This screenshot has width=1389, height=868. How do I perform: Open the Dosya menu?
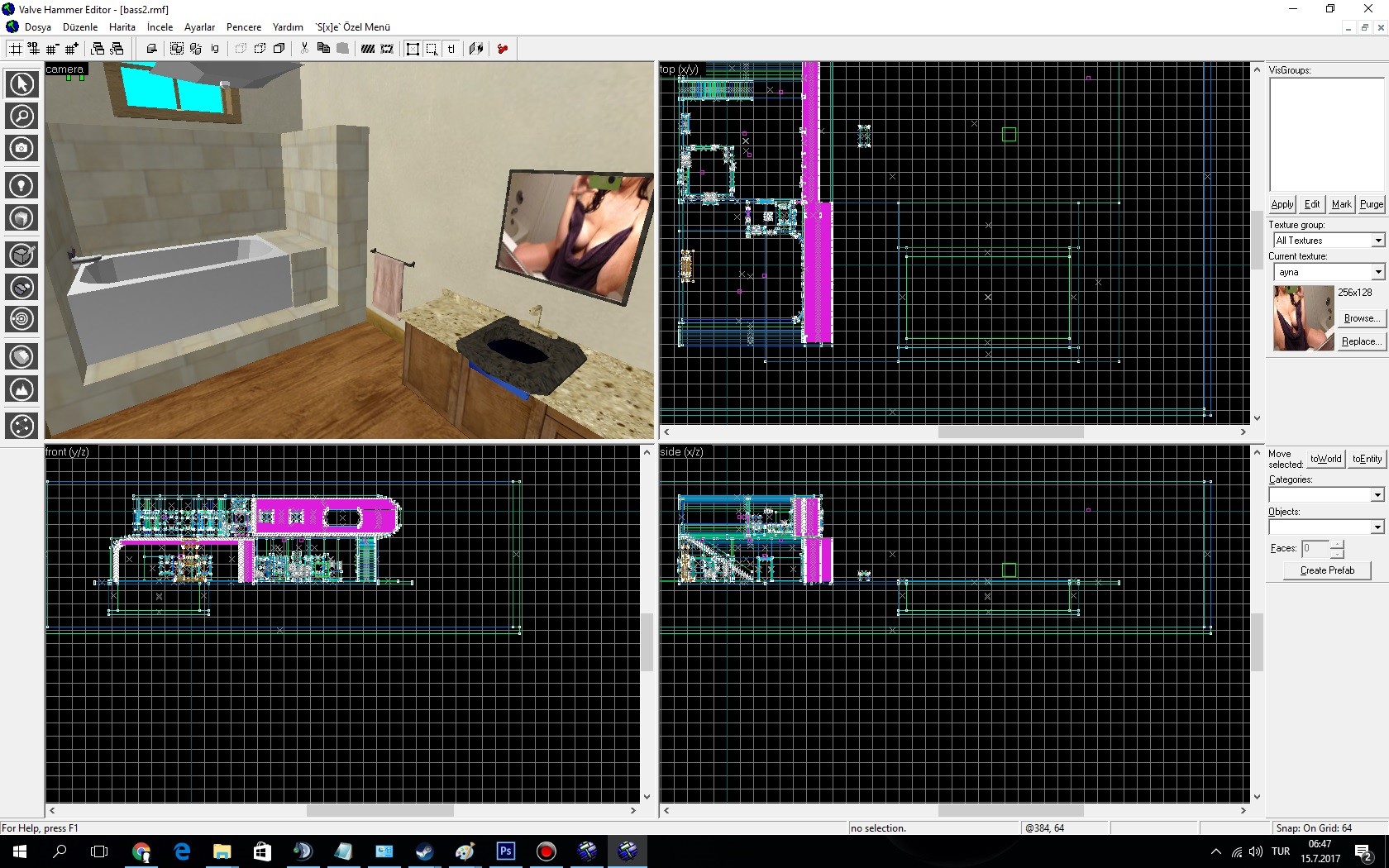point(38,27)
